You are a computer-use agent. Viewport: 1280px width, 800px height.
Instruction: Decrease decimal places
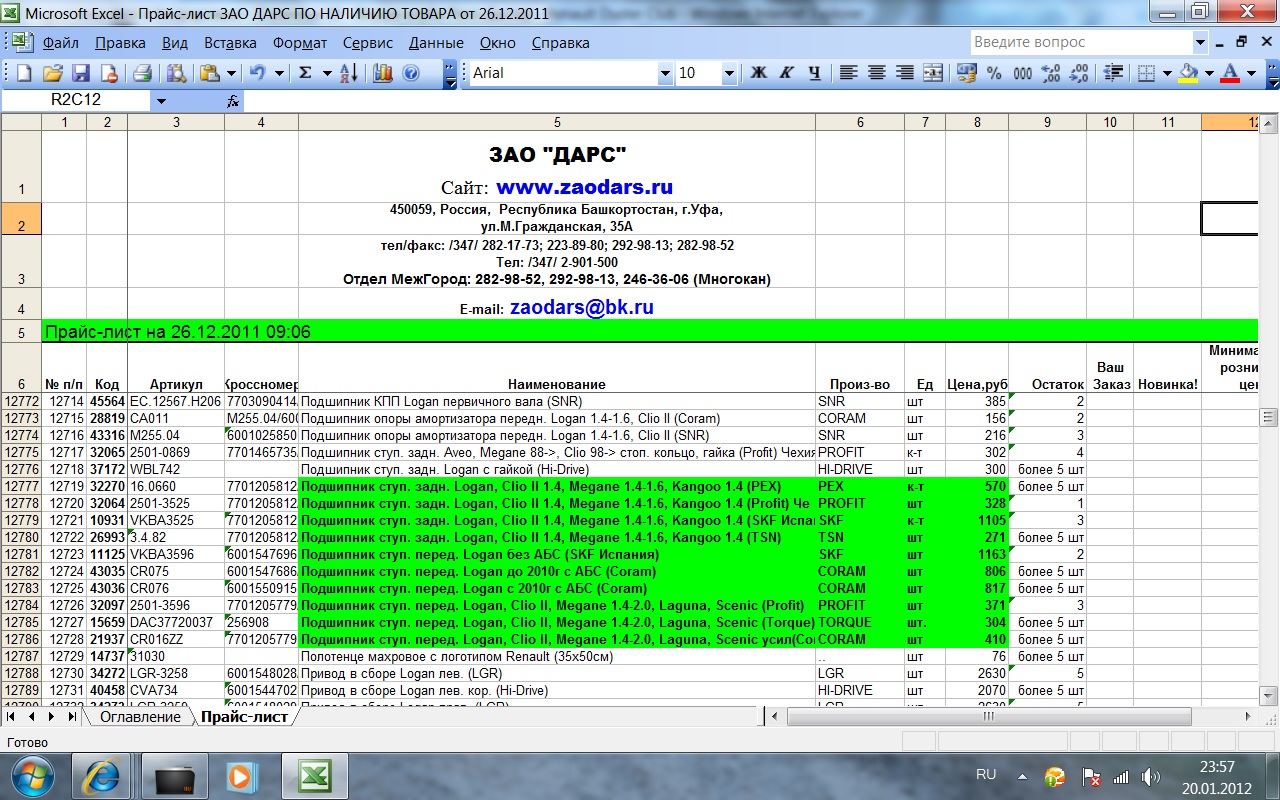[1078, 73]
